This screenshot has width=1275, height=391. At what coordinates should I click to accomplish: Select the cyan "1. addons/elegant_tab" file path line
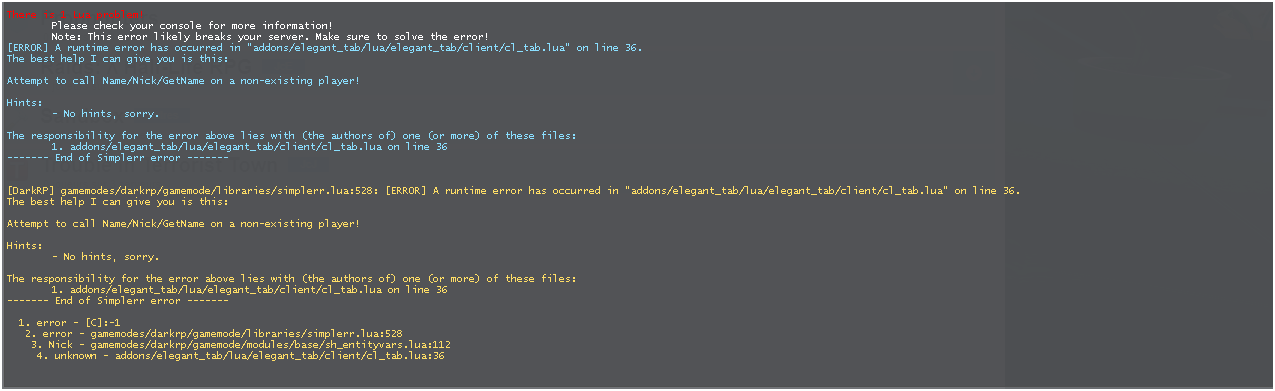249,146
